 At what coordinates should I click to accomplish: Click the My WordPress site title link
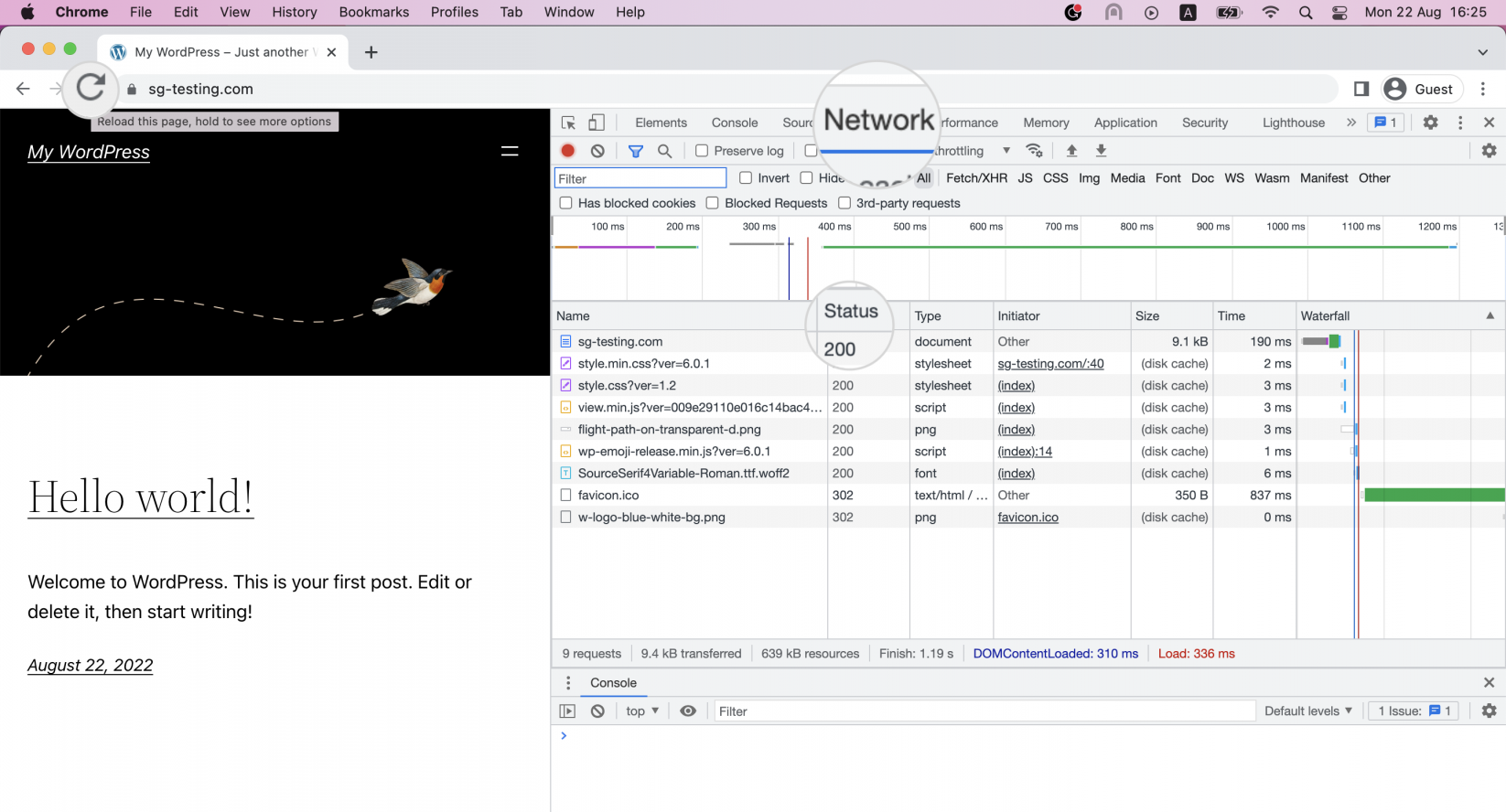(89, 152)
